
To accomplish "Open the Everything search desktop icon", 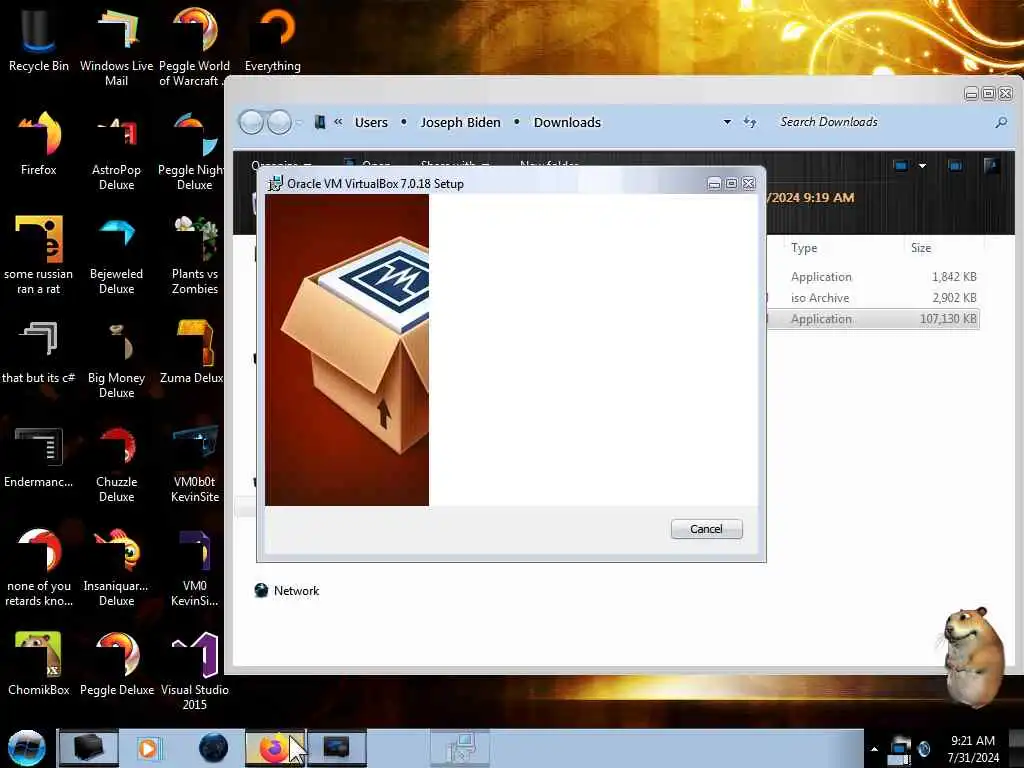I will point(272,39).
